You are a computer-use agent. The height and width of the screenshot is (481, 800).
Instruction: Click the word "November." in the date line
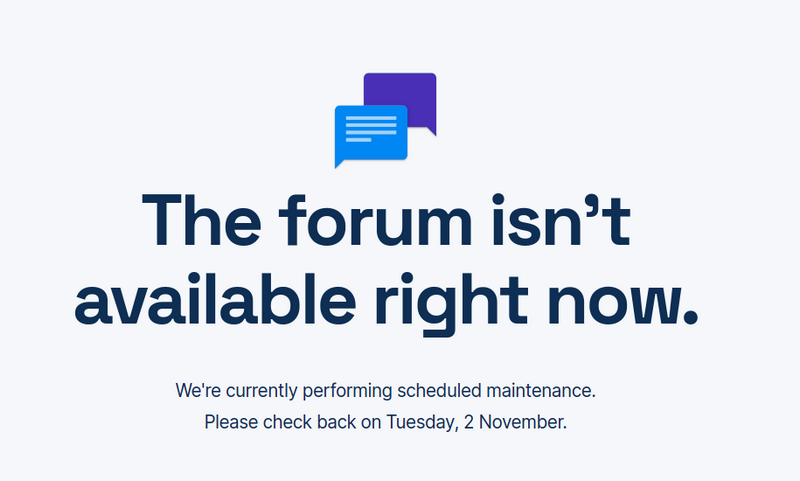click(x=522, y=422)
